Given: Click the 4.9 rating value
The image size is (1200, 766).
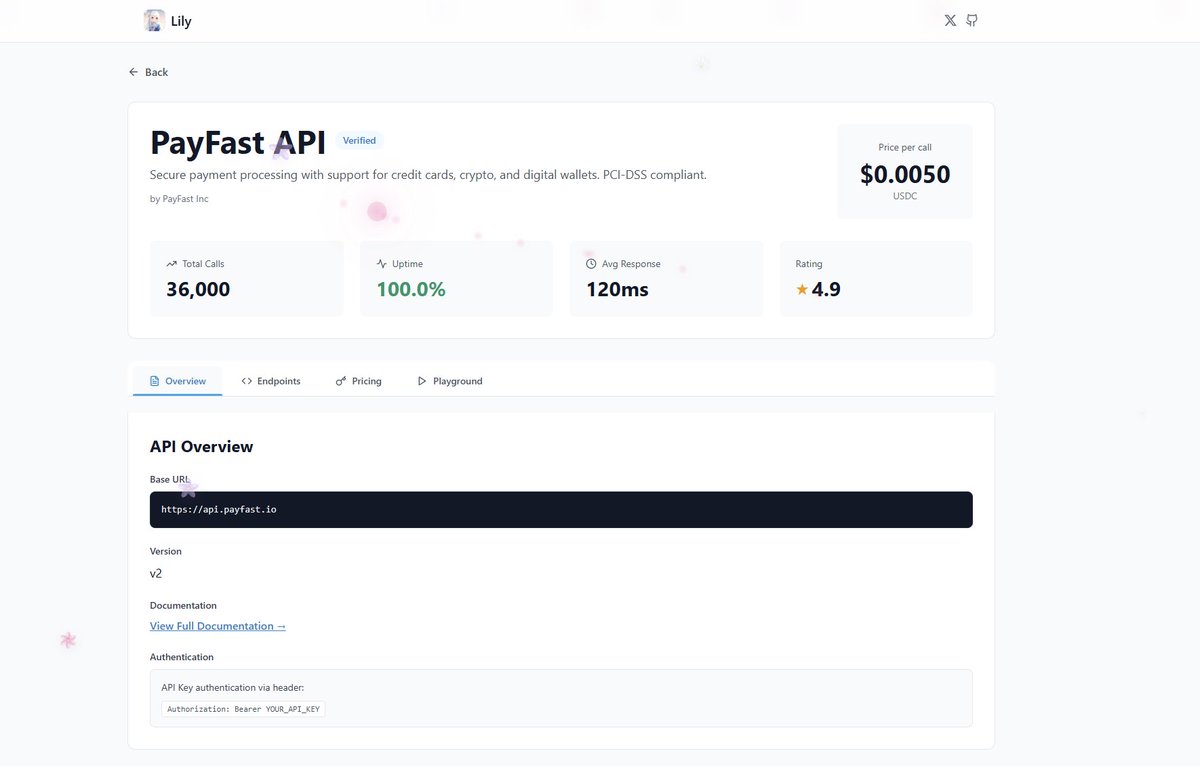Looking at the screenshot, I should (826, 290).
